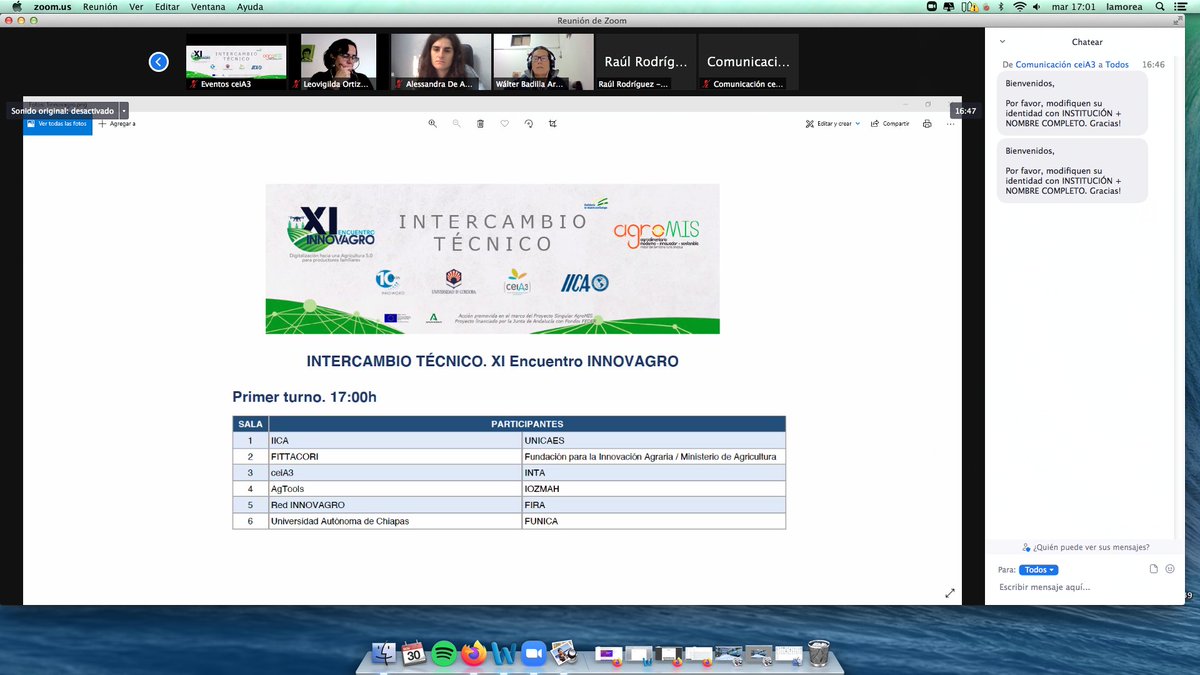Screen dimensions: 1200x675
Task: Click the Bluetooth icon in menu bar
Action: [999, 7]
